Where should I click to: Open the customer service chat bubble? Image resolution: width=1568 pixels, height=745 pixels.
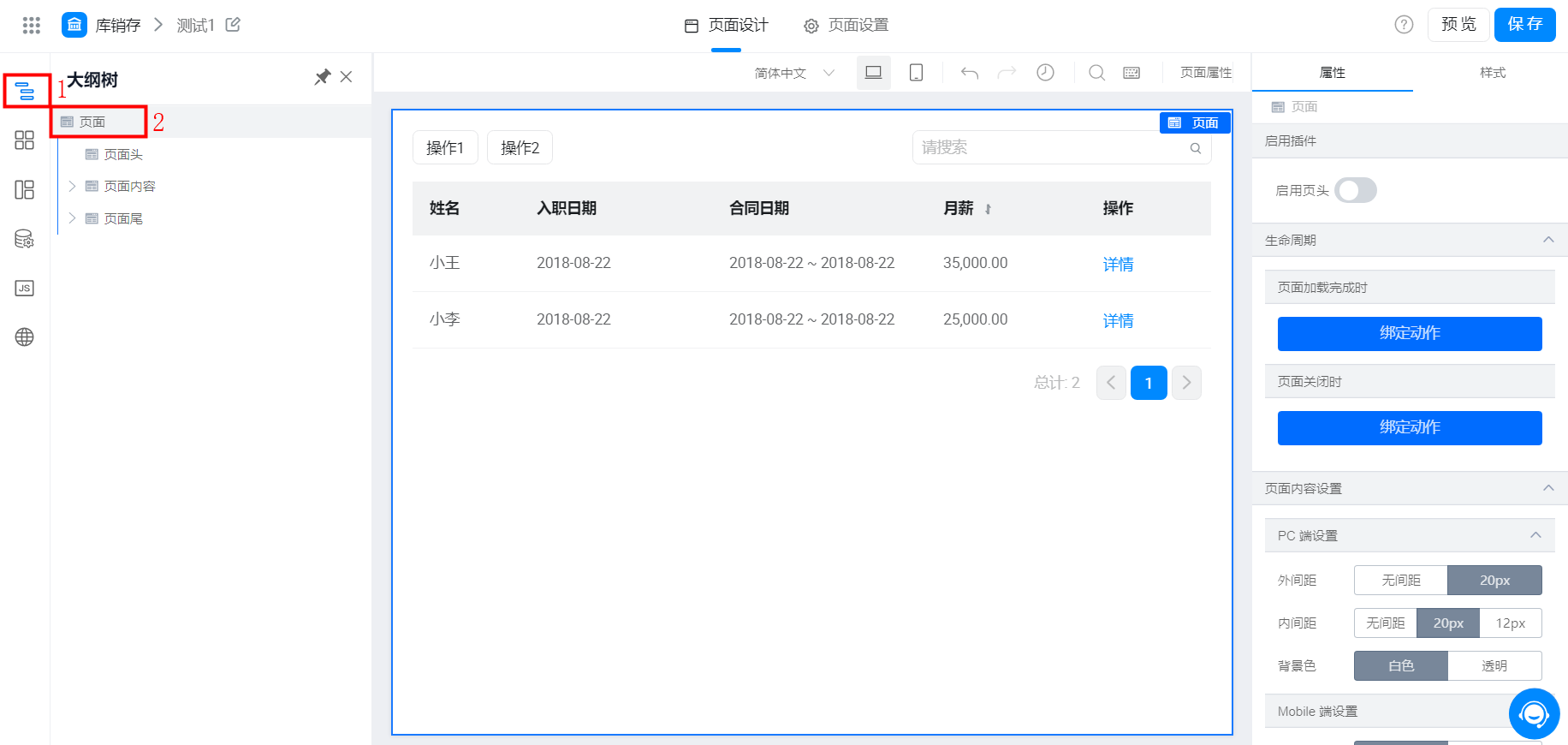tap(1534, 713)
